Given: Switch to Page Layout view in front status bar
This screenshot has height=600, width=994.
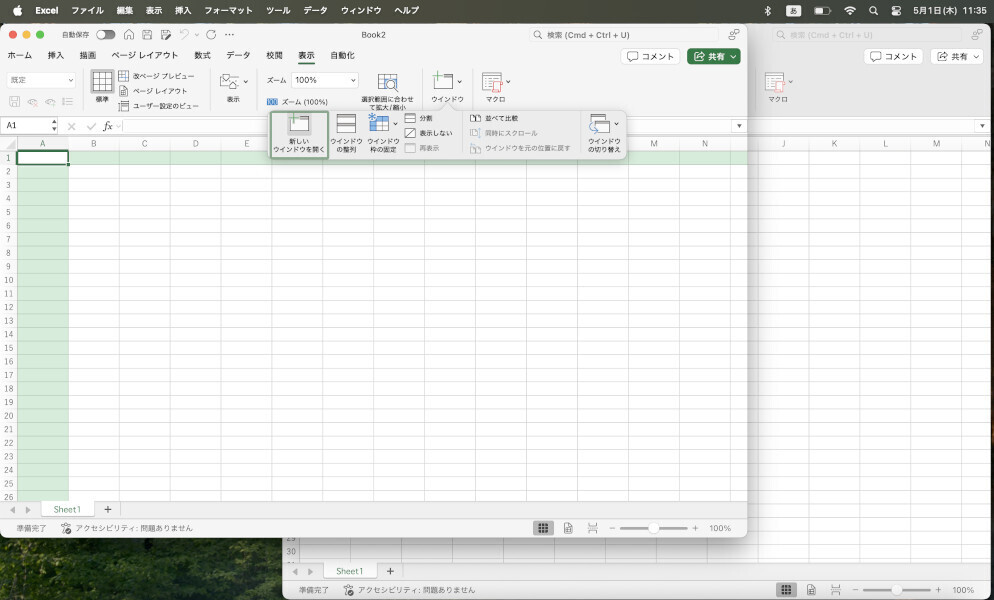Looking at the screenshot, I should (x=568, y=528).
